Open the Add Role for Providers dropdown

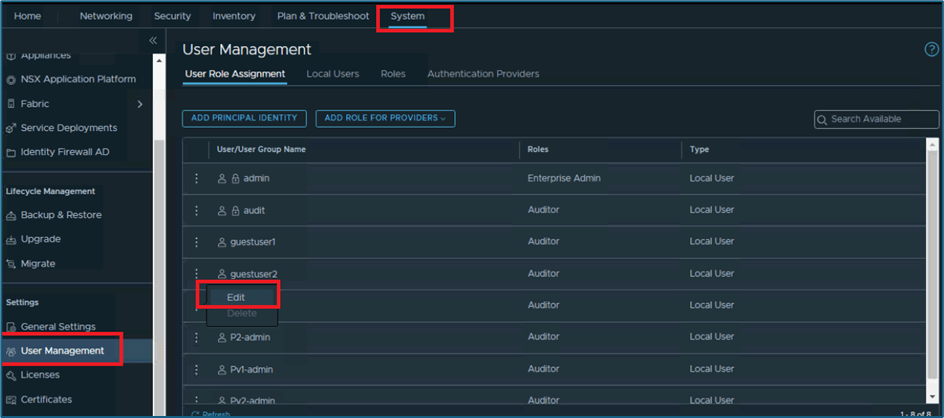[x=385, y=118]
